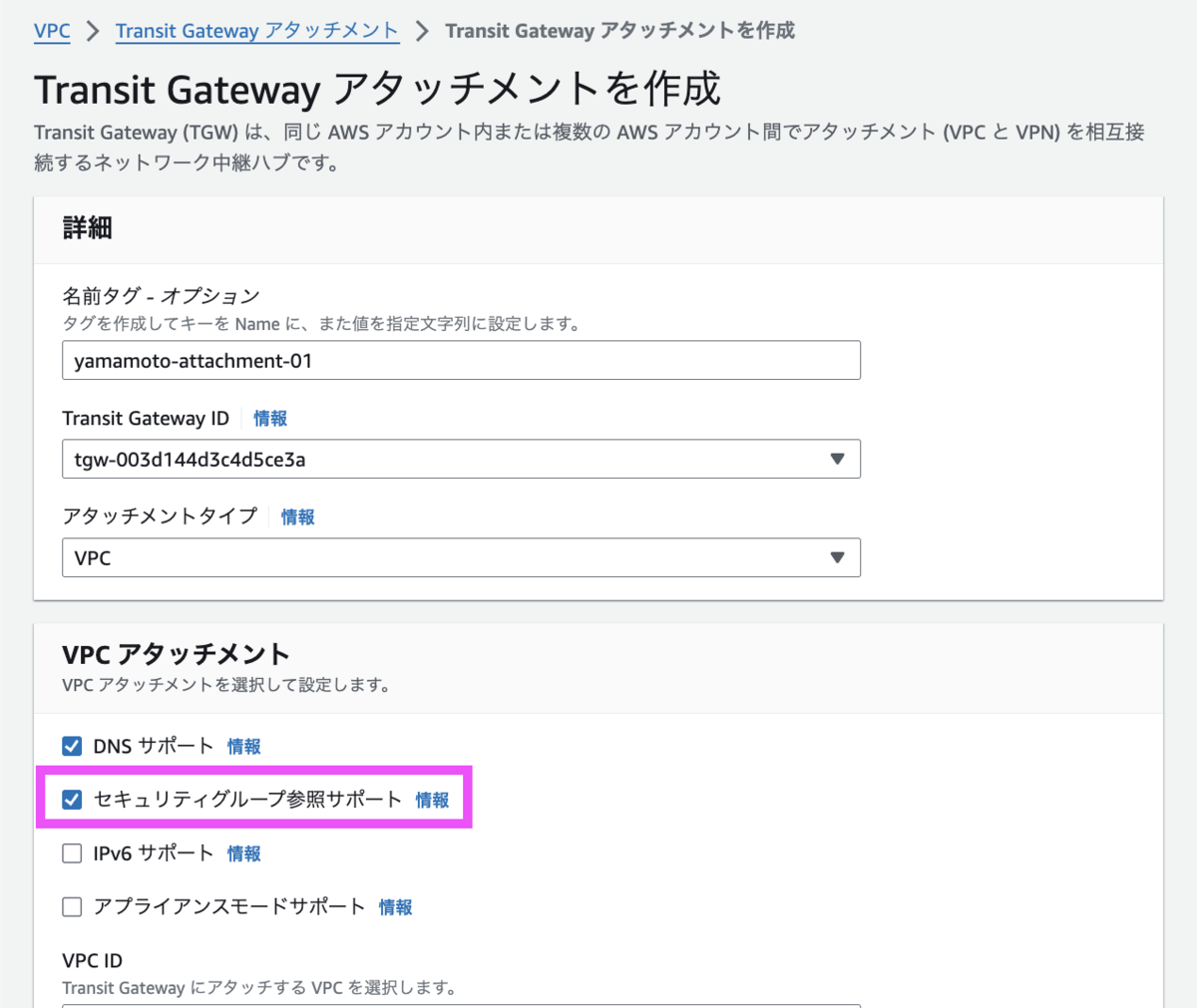Click the breadcrumb text Transit Gateway アタッチメントを作成

(x=620, y=31)
